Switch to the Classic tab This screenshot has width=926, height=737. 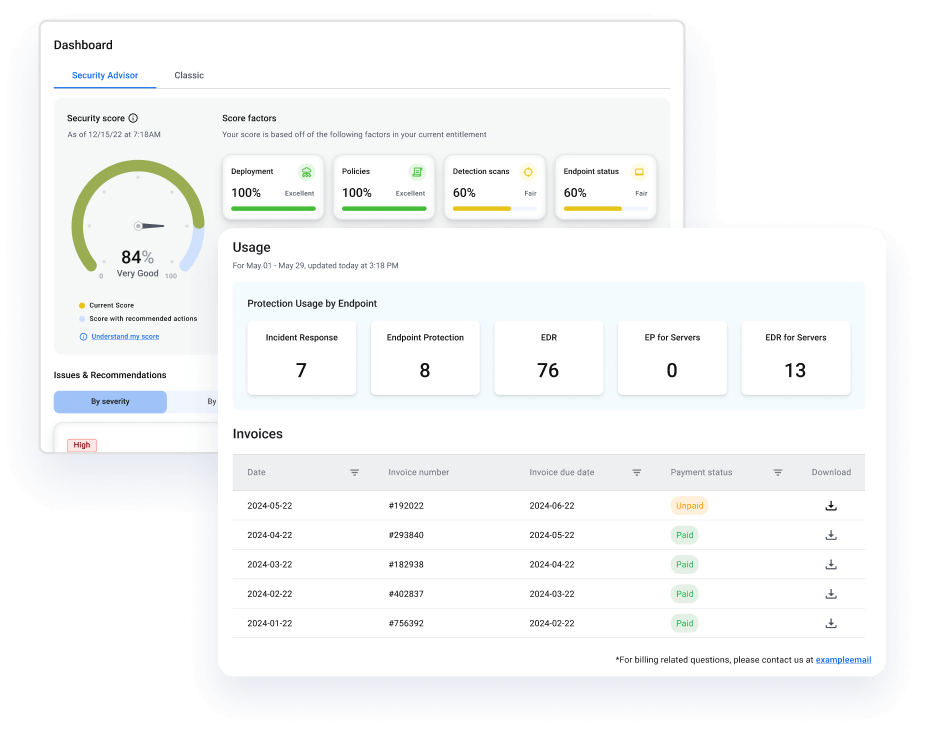189,75
